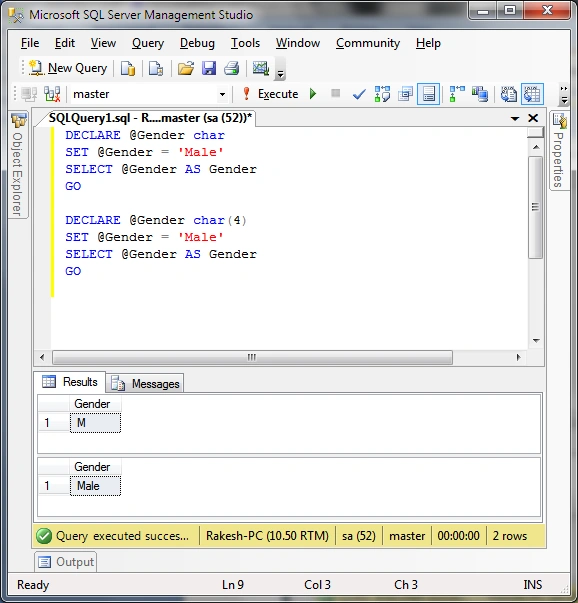Click the Cancel Executing Query stop icon
This screenshot has width=578, height=603.
click(336, 93)
